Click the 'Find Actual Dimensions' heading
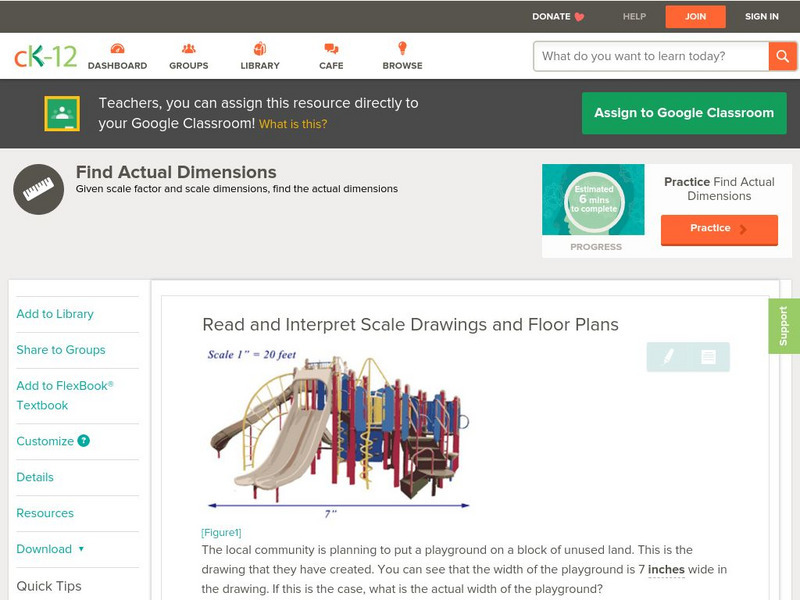This screenshot has width=800, height=600. tap(176, 172)
